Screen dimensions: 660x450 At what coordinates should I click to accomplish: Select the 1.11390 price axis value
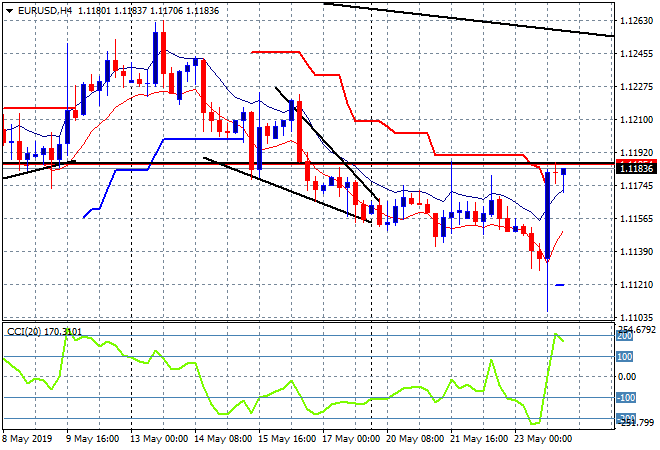tap(636, 252)
